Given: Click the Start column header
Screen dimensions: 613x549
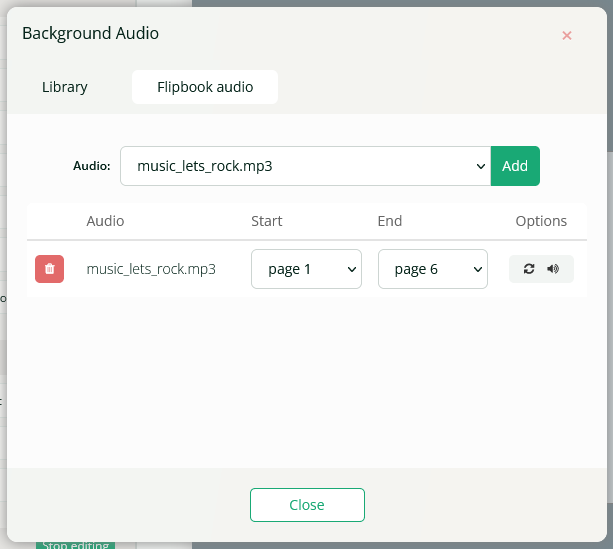Looking at the screenshot, I should point(267,221).
